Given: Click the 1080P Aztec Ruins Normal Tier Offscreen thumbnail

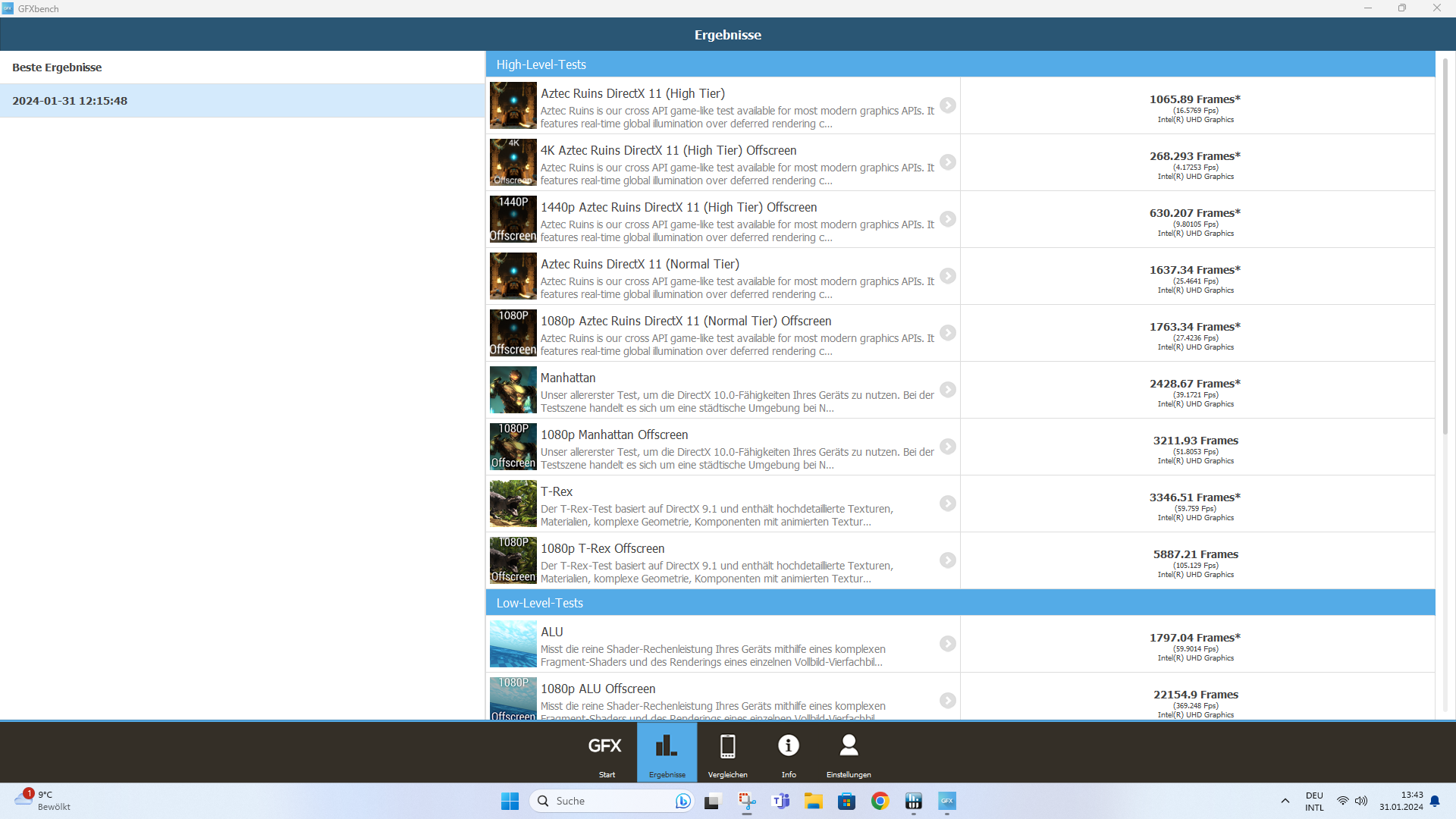Looking at the screenshot, I should point(513,333).
